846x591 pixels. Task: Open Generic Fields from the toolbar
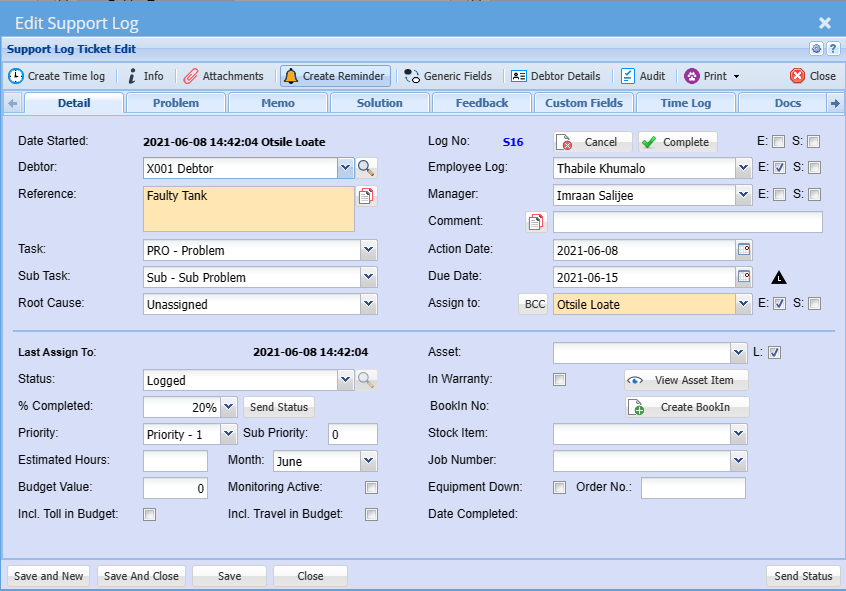click(x=412, y=76)
